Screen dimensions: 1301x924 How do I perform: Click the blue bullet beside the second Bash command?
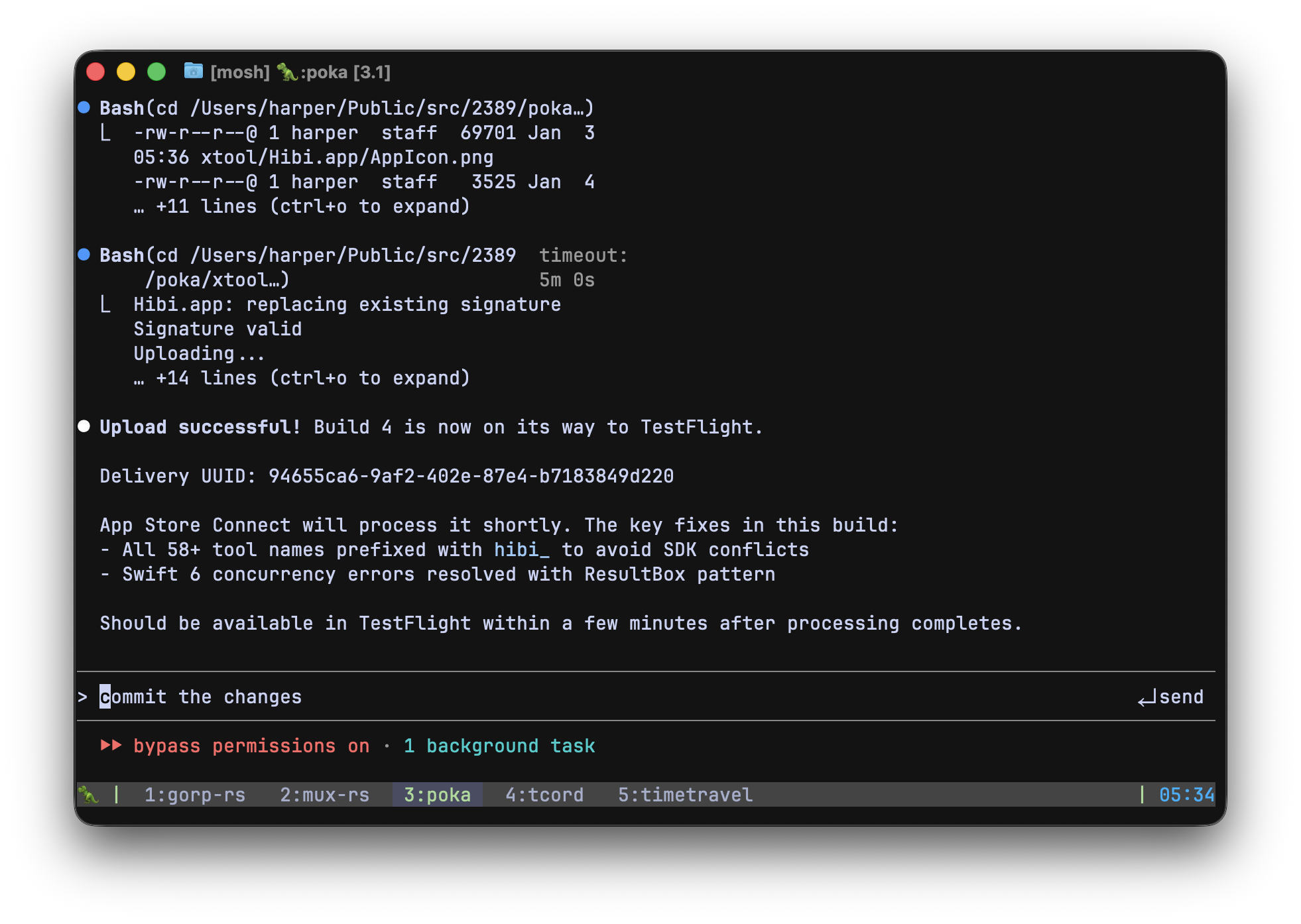click(84, 255)
